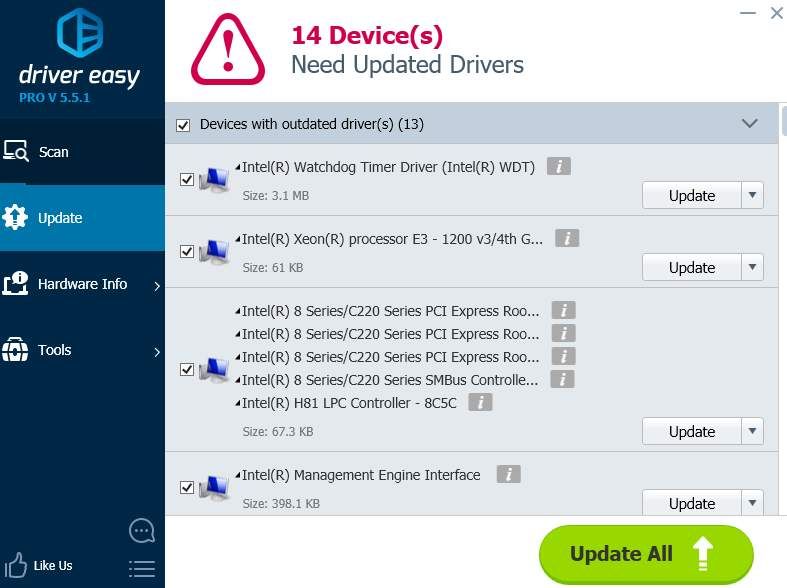Collapse the outdated drivers section chevron
The width and height of the screenshot is (787, 588).
pos(749,124)
